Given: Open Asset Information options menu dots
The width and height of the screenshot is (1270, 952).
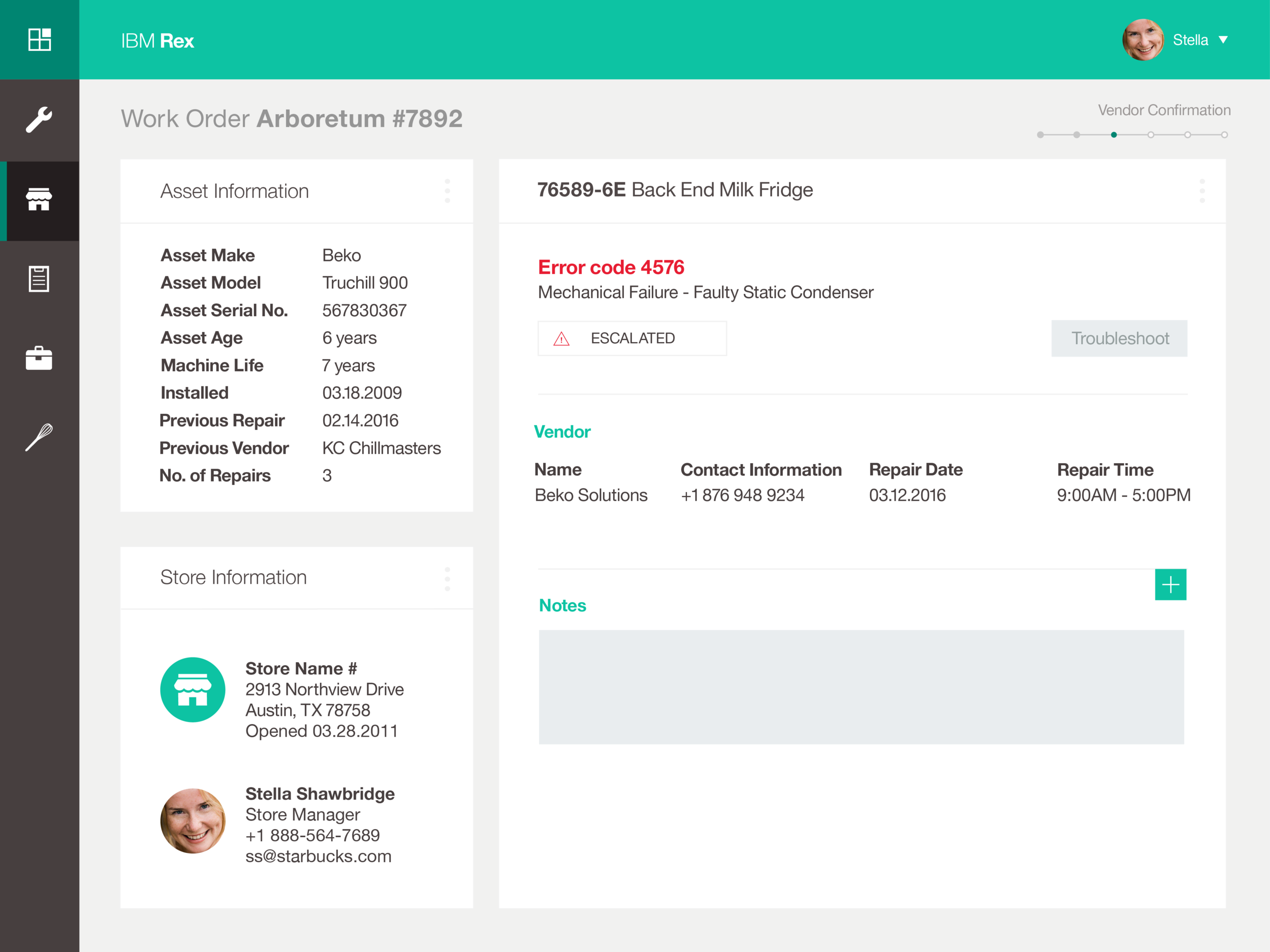Looking at the screenshot, I should 447,191.
